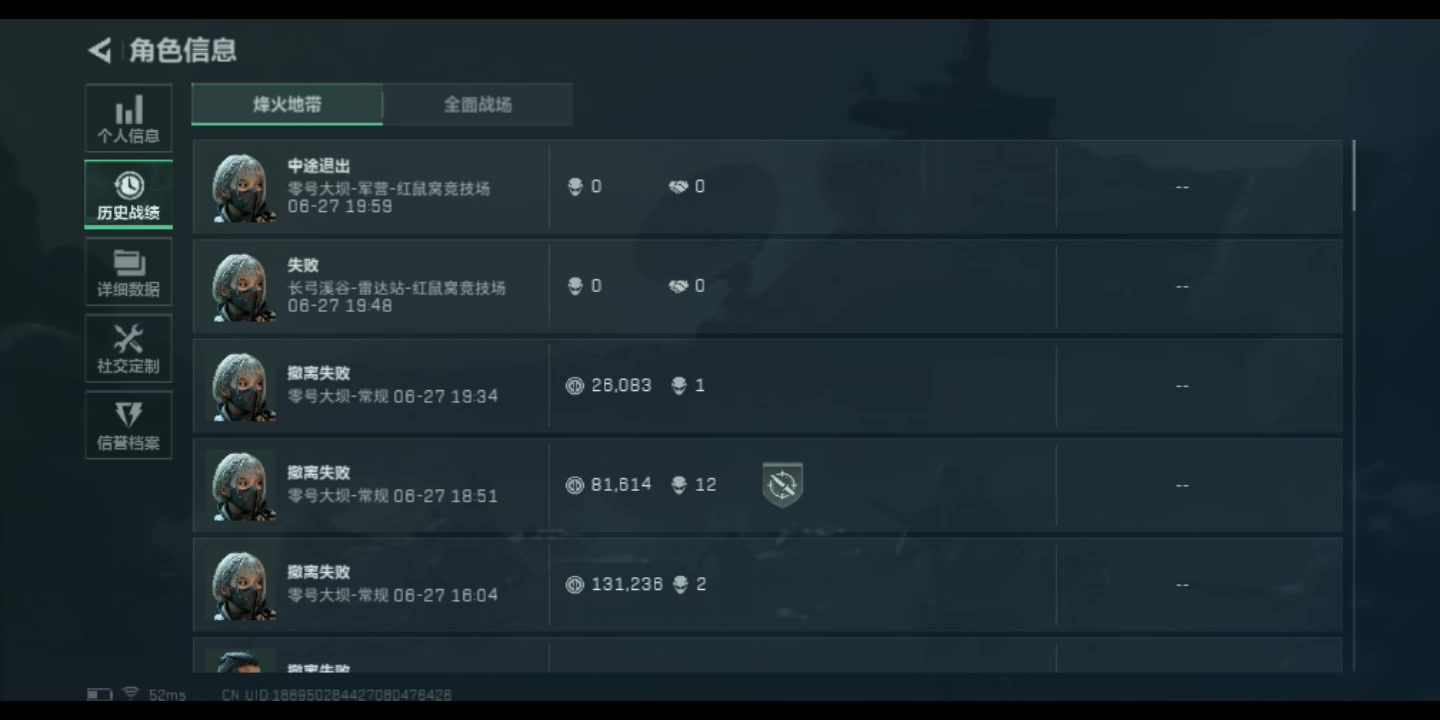Image resolution: width=1440 pixels, height=720 pixels.
Task: Click the operator avatar in the 18:51 match
Action: [x=243, y=486]
